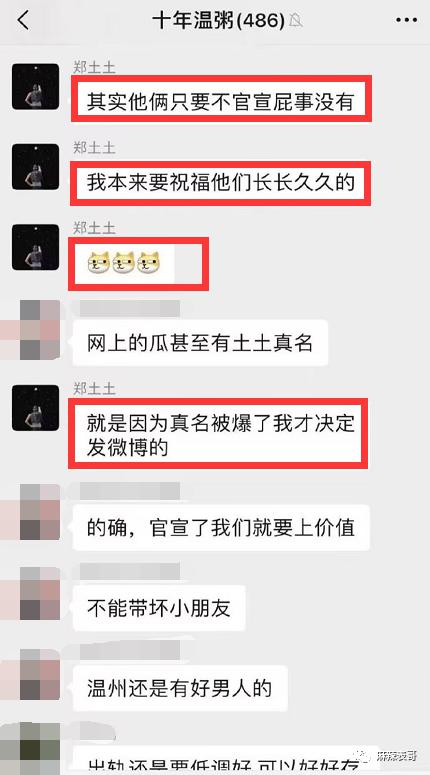The width and height of the screenshot is (430, 775).
Task: Select message 网上的瓜甚至有土土真名
Action: click(200, 343)
